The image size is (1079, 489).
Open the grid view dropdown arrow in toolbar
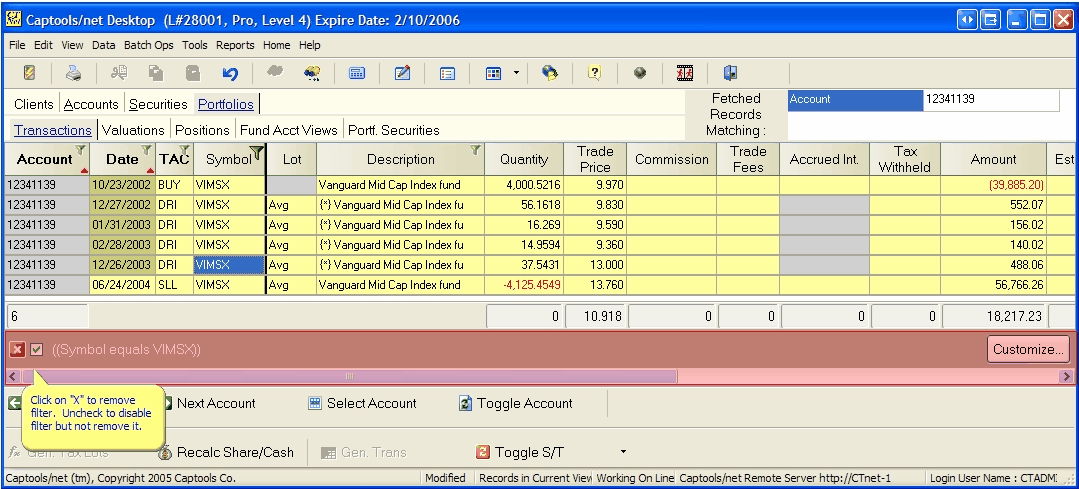(516, 73)
